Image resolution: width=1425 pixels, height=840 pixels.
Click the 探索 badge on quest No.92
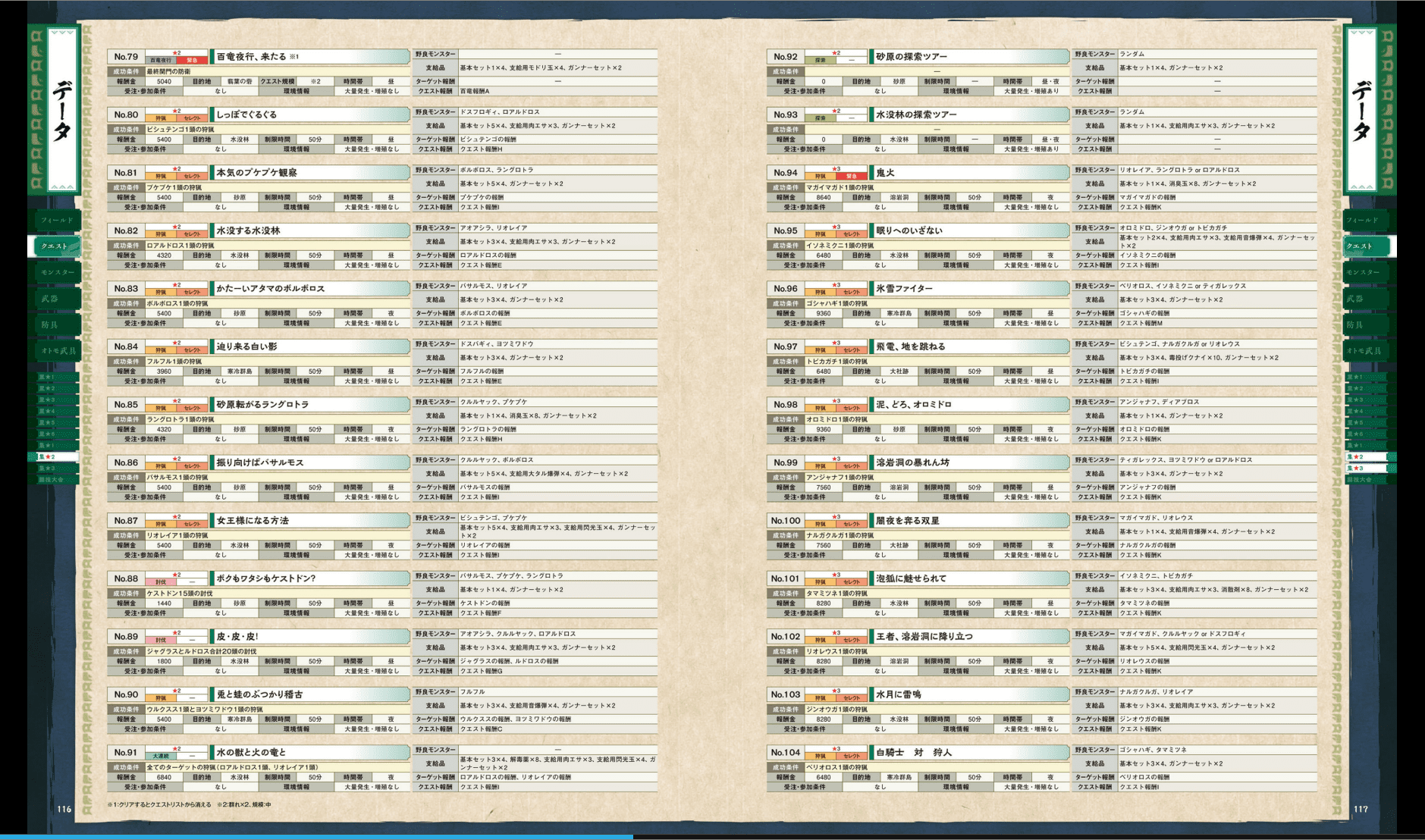tap(820, 60)
